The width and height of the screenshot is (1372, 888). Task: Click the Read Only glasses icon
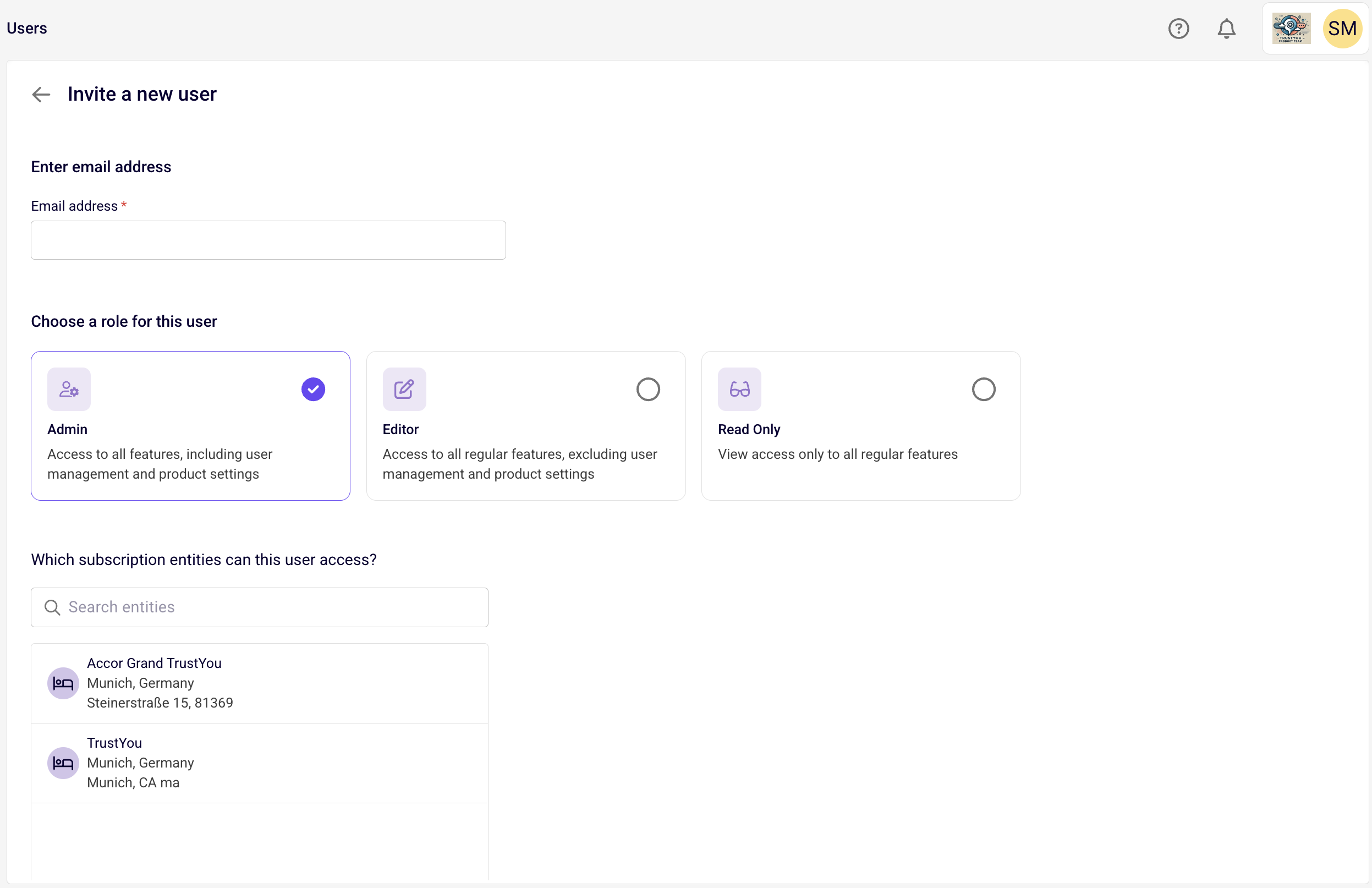click(x=739, y=389)
